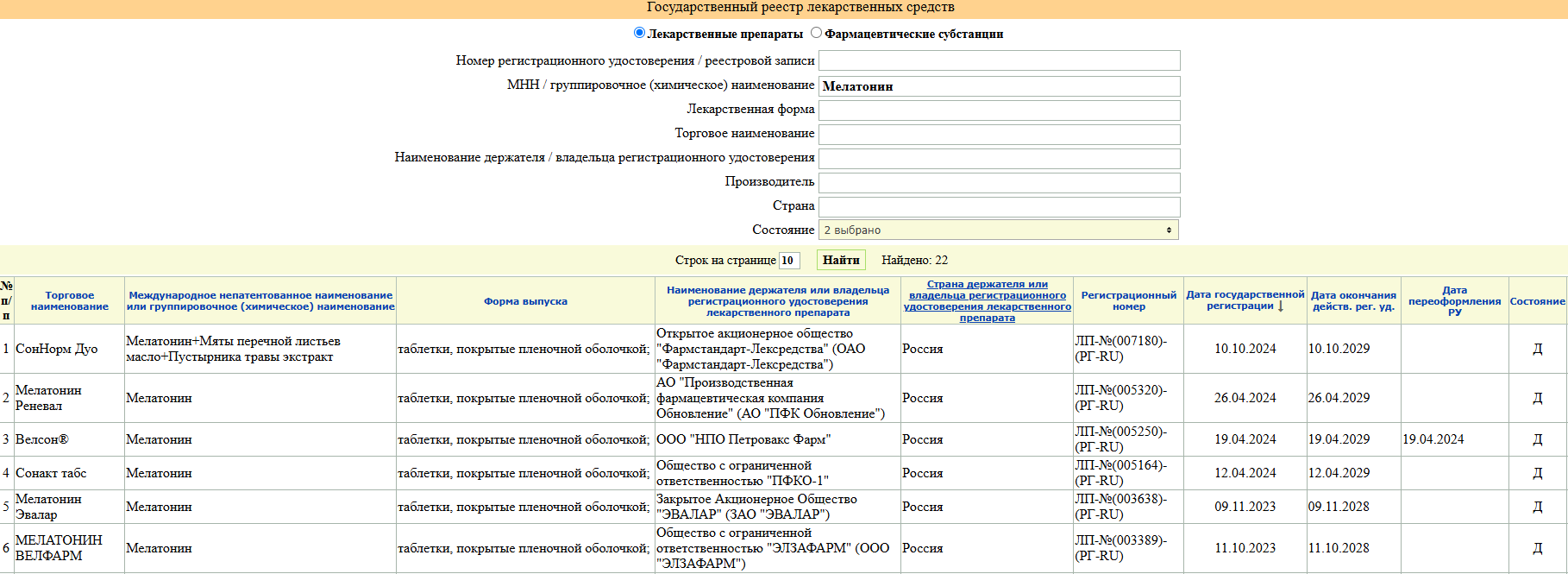Sort by Состояние column header
Viewport: 1568px width, 574px height.
(1537, 301)
